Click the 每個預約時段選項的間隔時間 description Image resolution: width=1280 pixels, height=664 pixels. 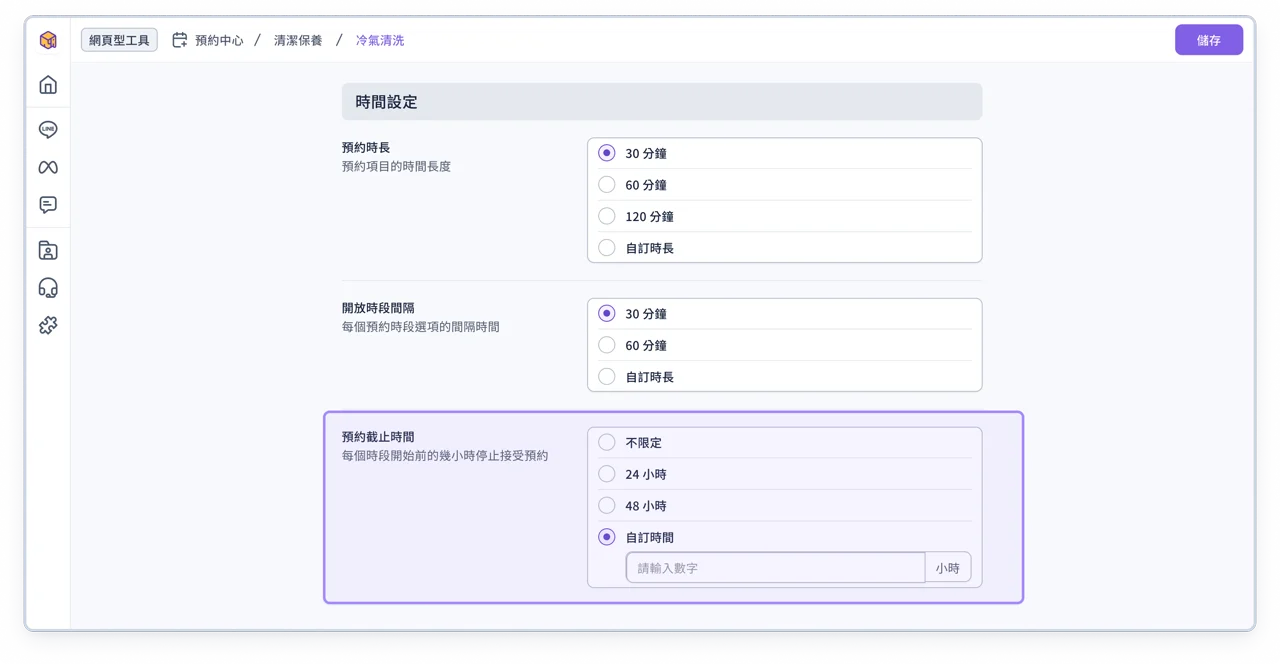pyautogui.click(x=421, y=327)
